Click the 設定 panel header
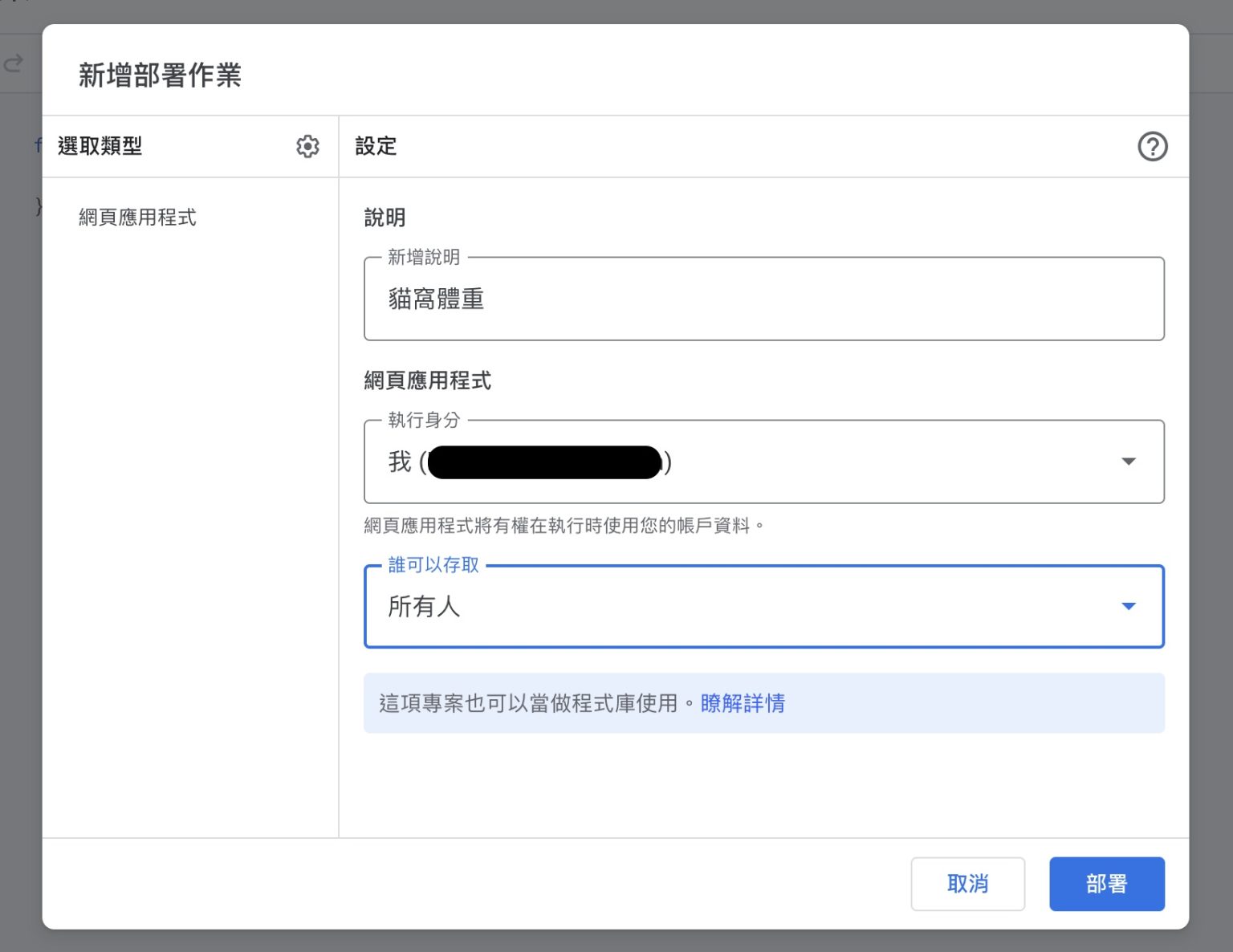The image size is (1233, 952). click(x=376, y=146)
